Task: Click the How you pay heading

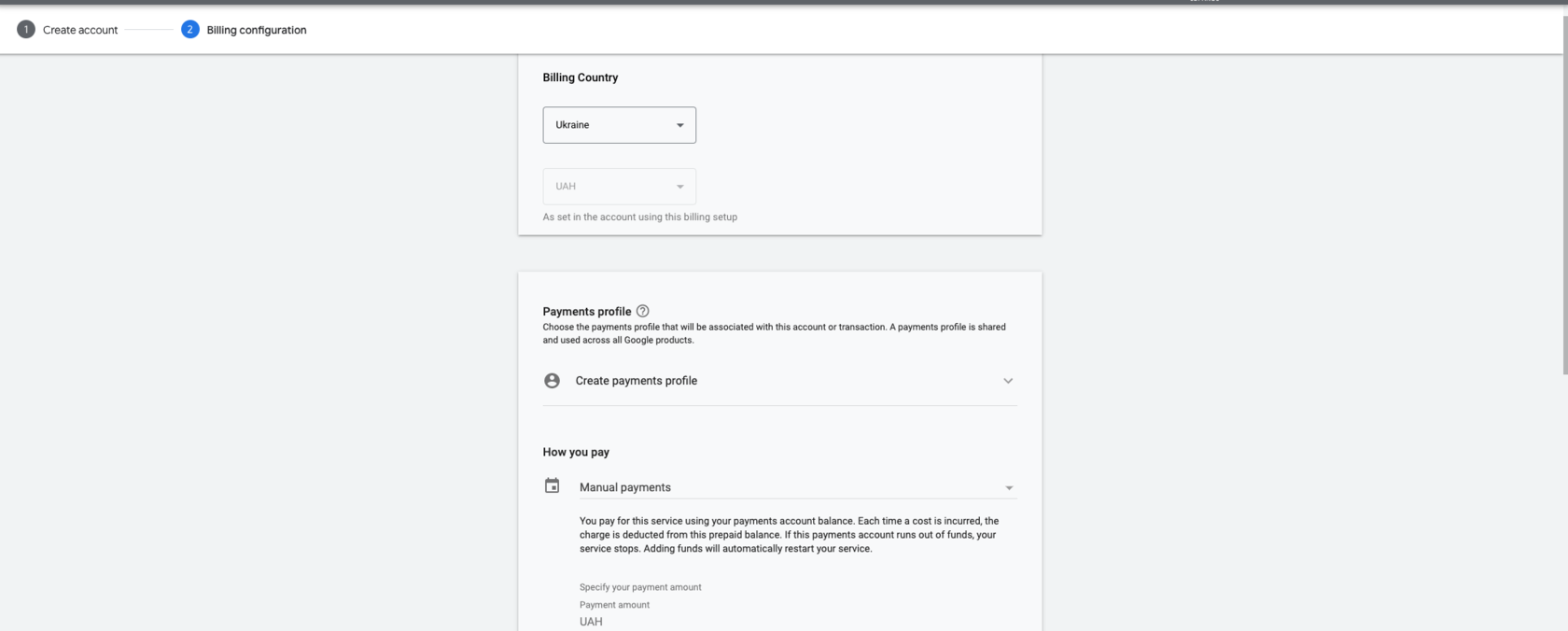Action: [576, 452]
